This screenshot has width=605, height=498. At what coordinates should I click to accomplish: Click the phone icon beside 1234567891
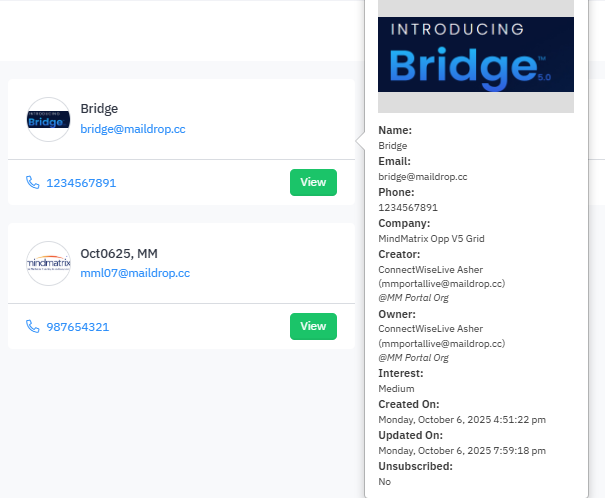(33, 183)
